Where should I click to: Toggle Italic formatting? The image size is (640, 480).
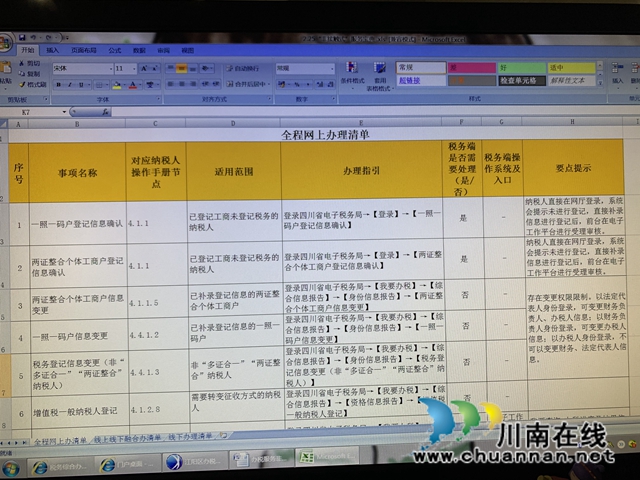[x=70, y=85]
